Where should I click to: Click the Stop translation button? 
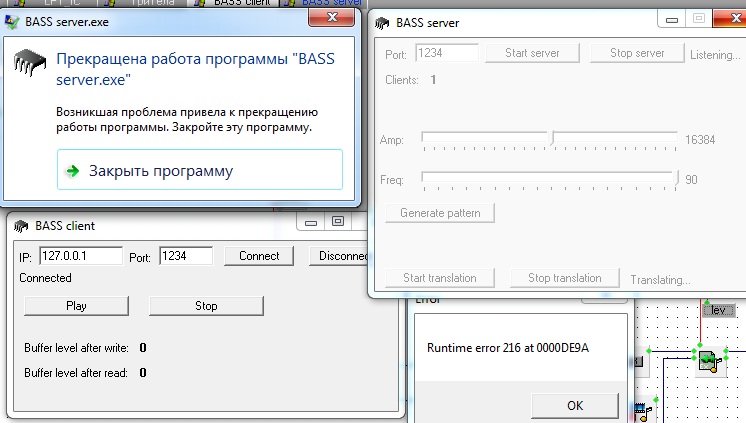(x=565, y=278)
